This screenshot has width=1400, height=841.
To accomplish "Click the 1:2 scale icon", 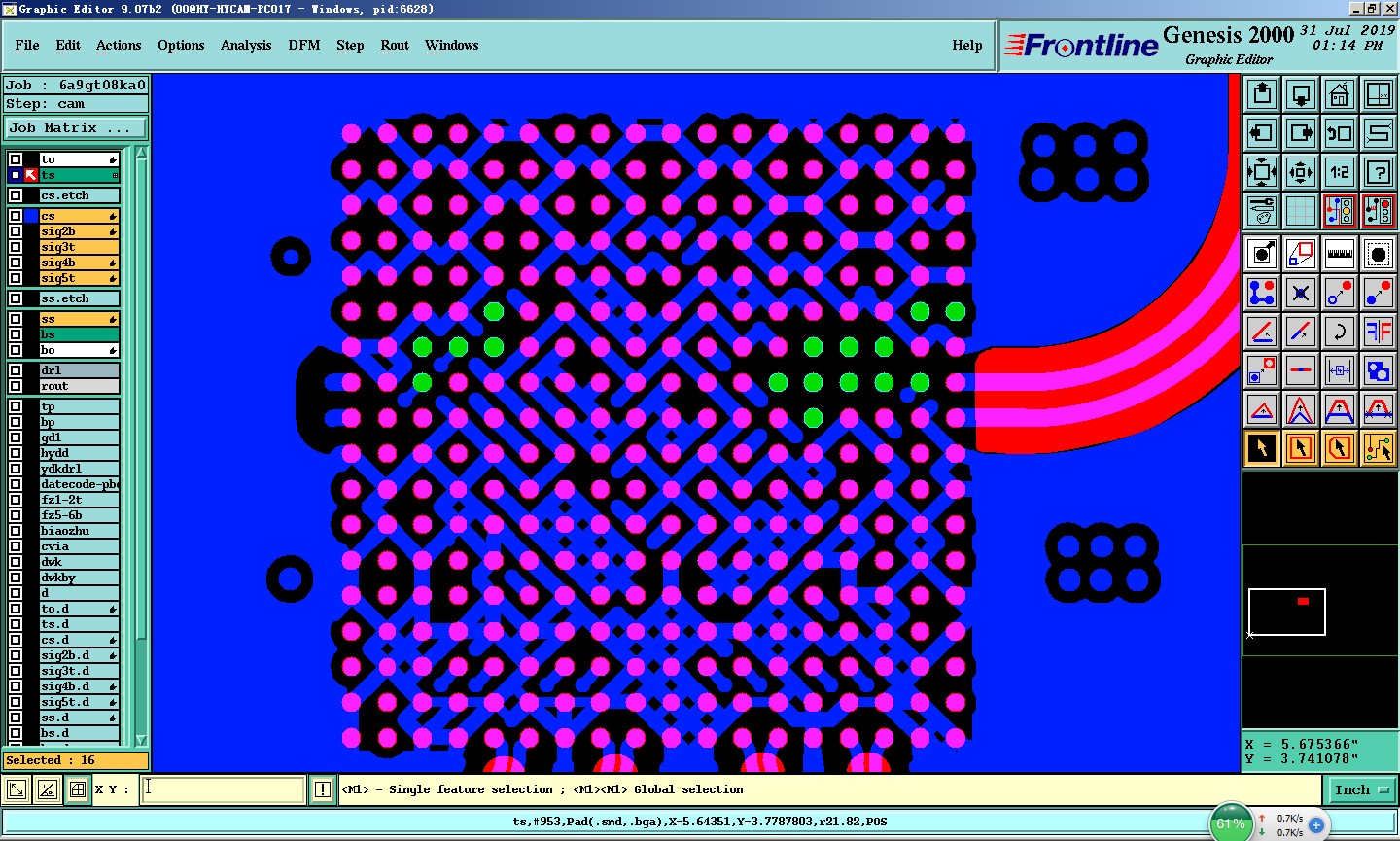I will [x=1340, y=172].
